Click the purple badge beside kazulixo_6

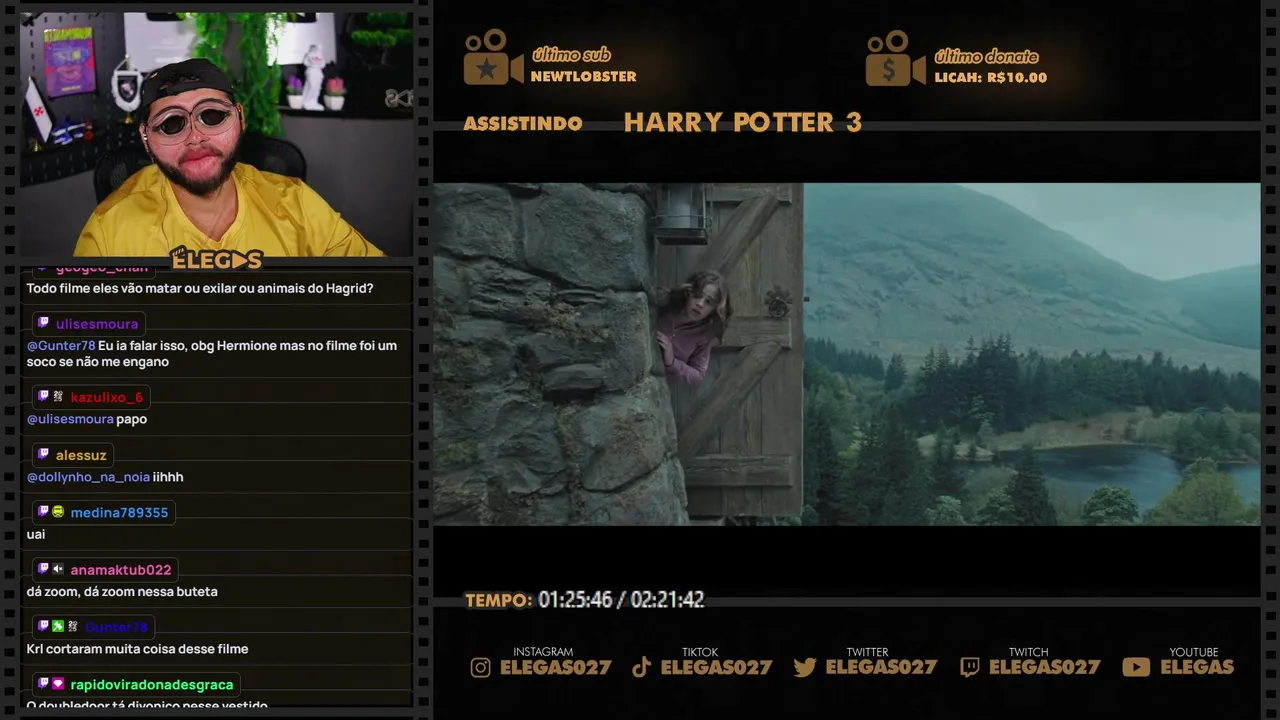tap(43, 397)
